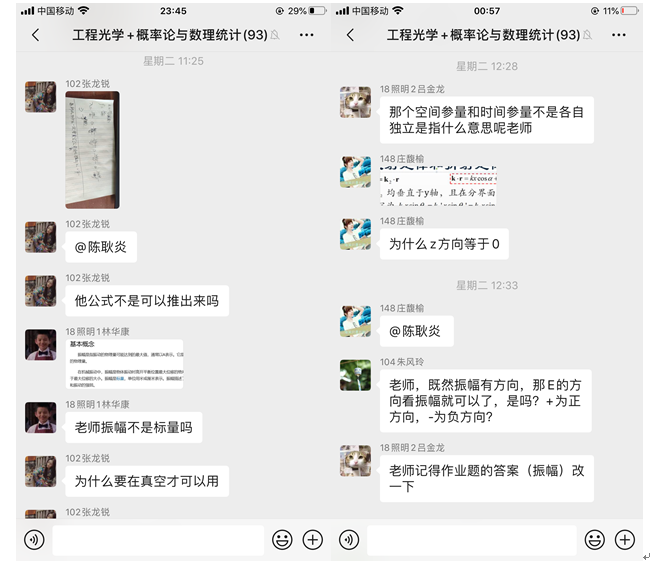Select the message 为什么z方向等于0

coord(444,245)
